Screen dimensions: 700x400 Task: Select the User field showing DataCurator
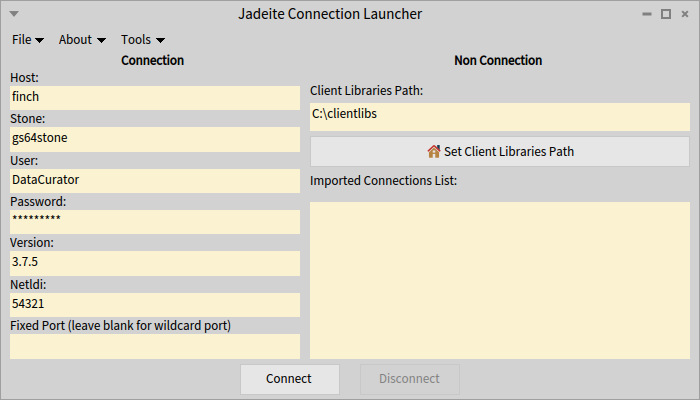(x=154, y=180)
